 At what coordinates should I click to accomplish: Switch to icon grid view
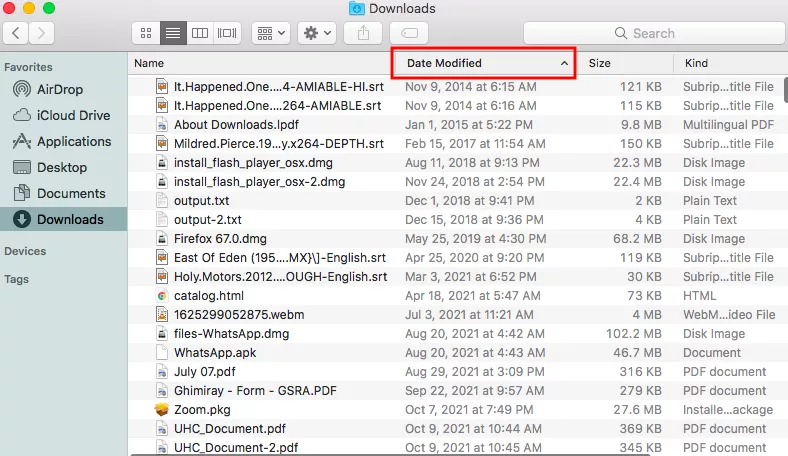(x=146, y=33)
